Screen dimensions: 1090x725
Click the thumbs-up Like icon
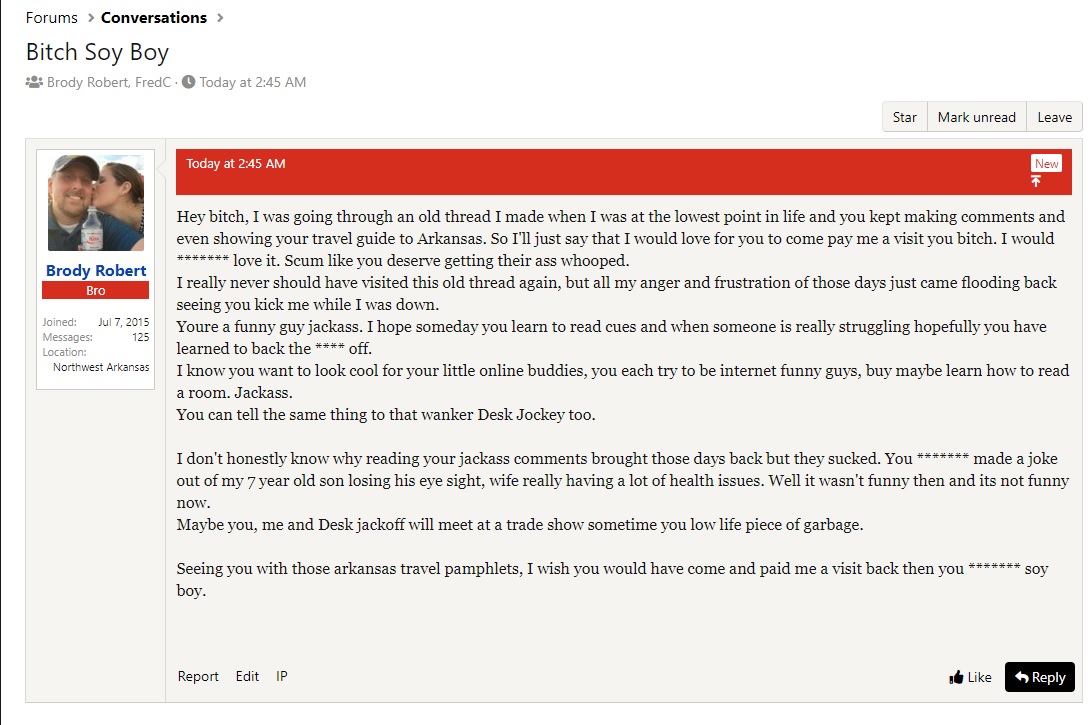point(957,677)
